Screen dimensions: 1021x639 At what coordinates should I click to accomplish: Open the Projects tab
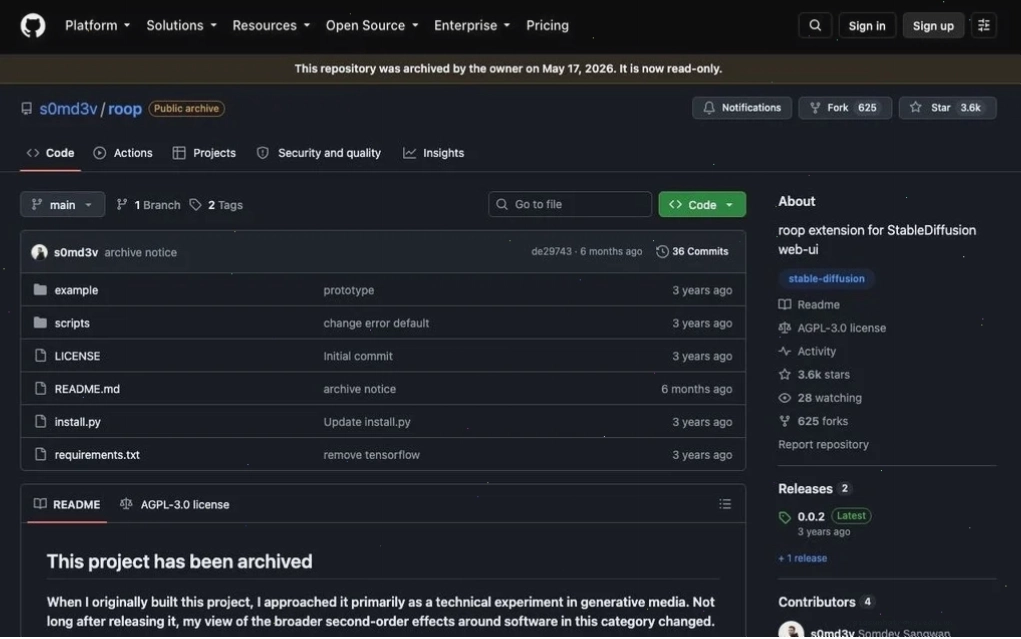point(204,153)
